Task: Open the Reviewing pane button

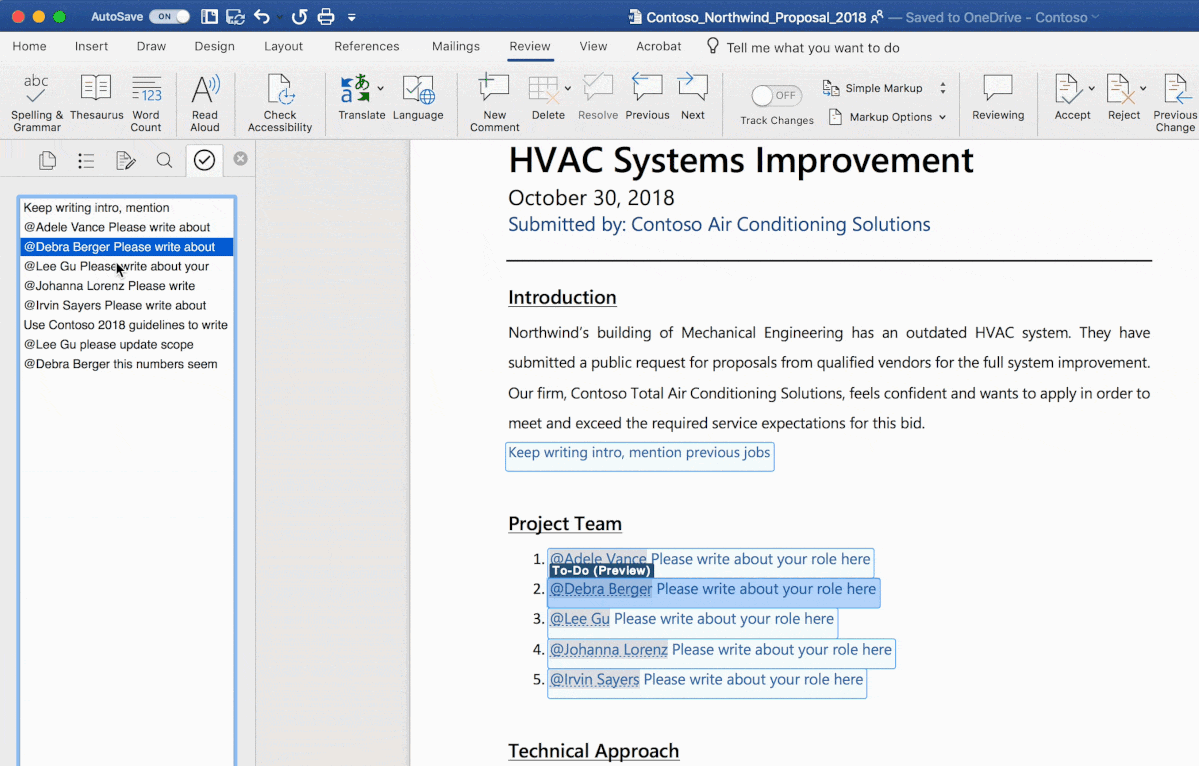Action: (998, 97)
